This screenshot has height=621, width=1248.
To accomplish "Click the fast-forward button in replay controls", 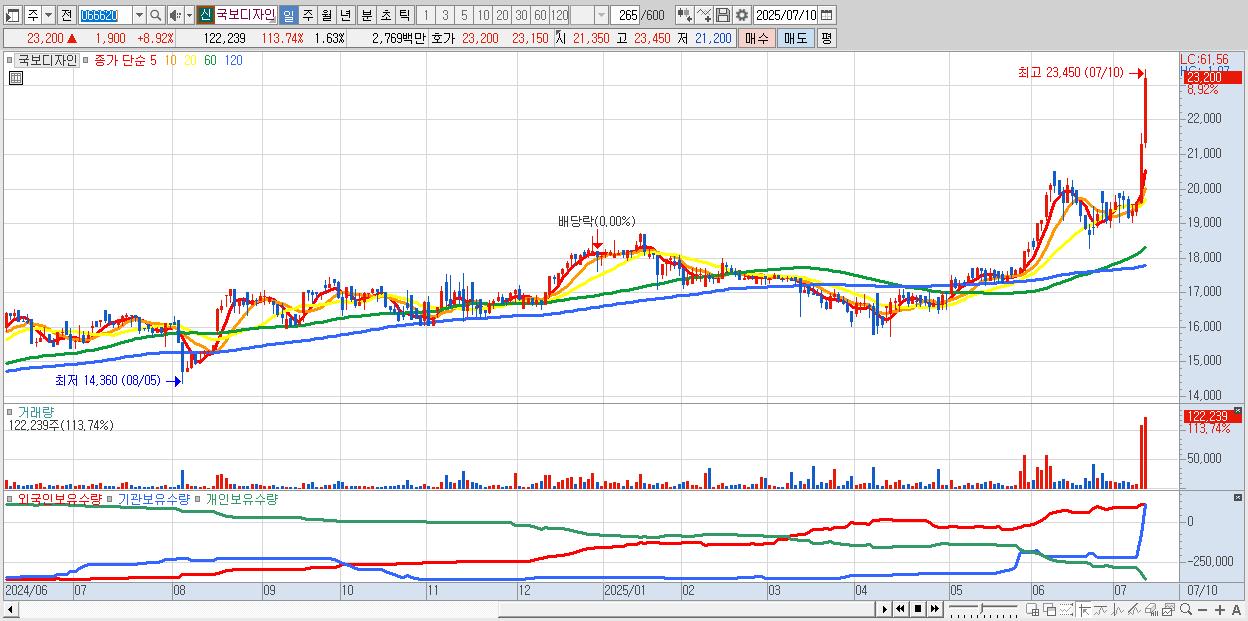I will tap(935, 609).
